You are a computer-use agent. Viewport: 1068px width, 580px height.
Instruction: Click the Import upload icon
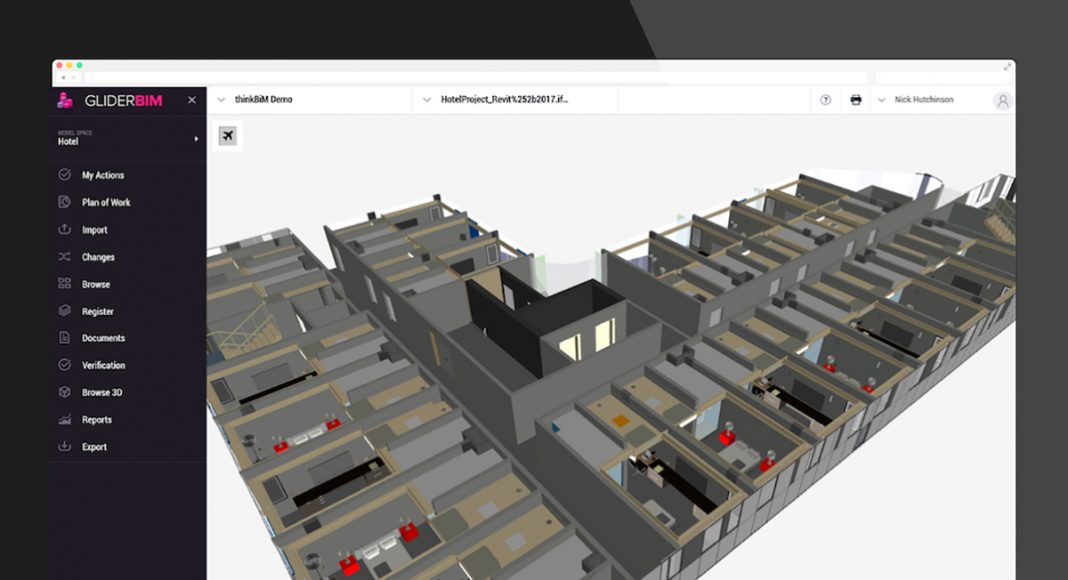pos(65,229)
